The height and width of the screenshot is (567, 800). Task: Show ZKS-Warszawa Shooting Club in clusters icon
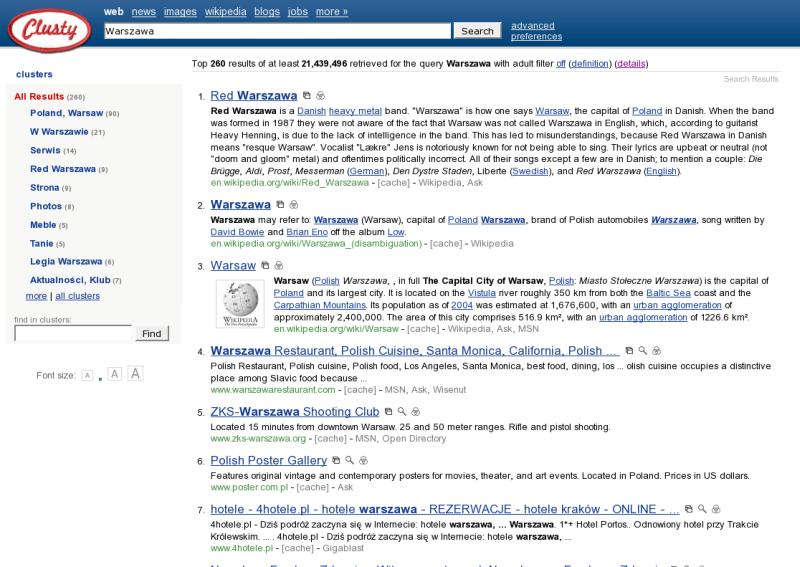pos(416,411)
